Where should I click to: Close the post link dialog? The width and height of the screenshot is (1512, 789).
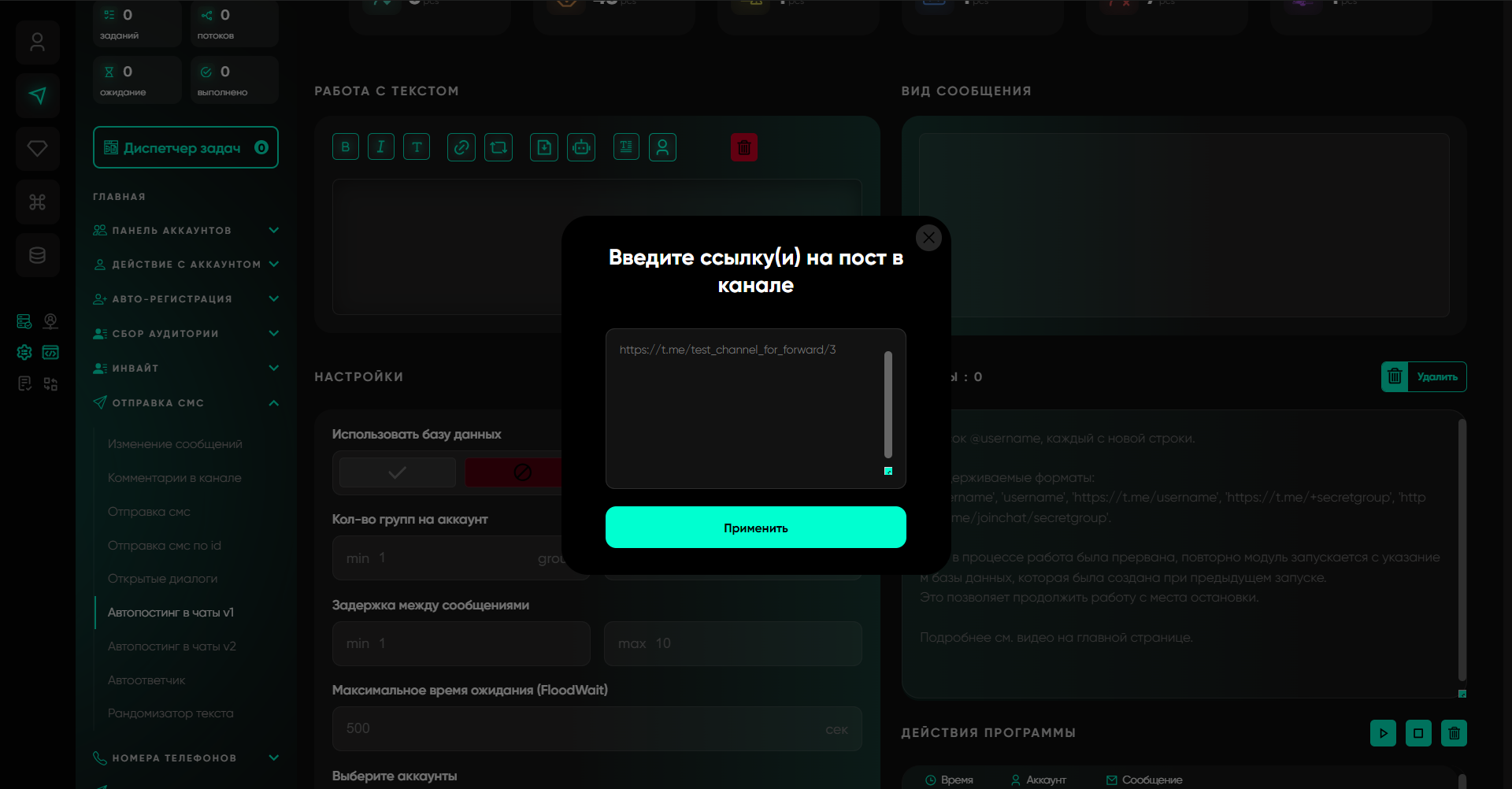click(928, 237)
